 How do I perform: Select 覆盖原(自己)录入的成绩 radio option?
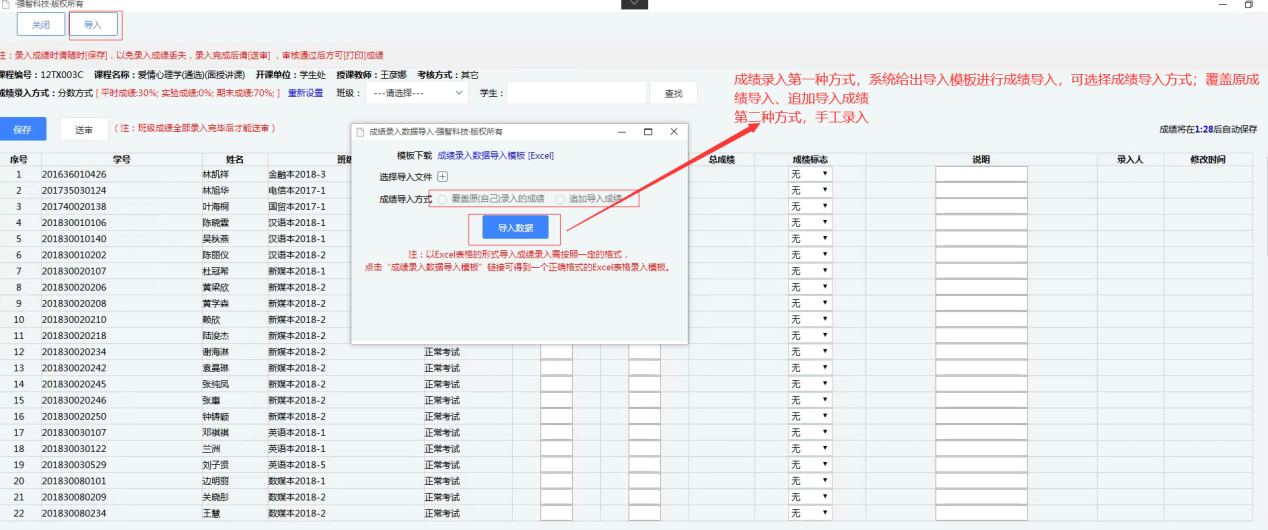(442, 198)
